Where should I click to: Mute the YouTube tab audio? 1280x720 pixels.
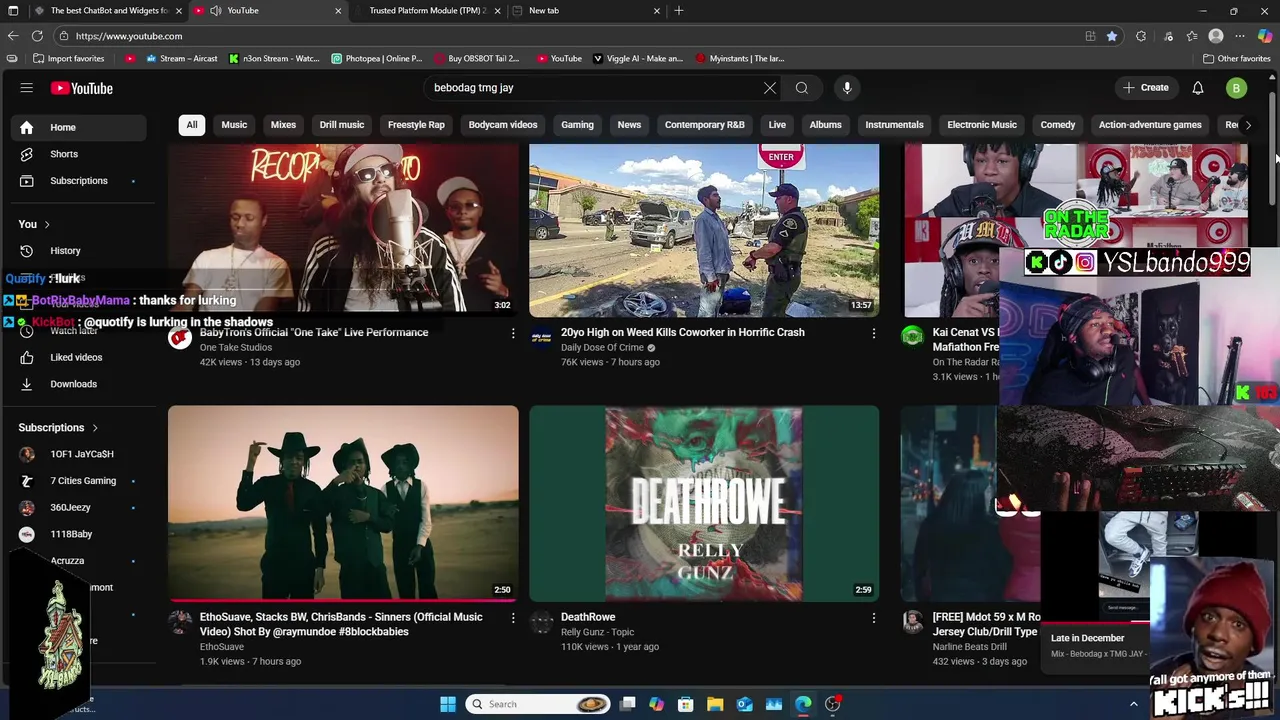[215, 10]
